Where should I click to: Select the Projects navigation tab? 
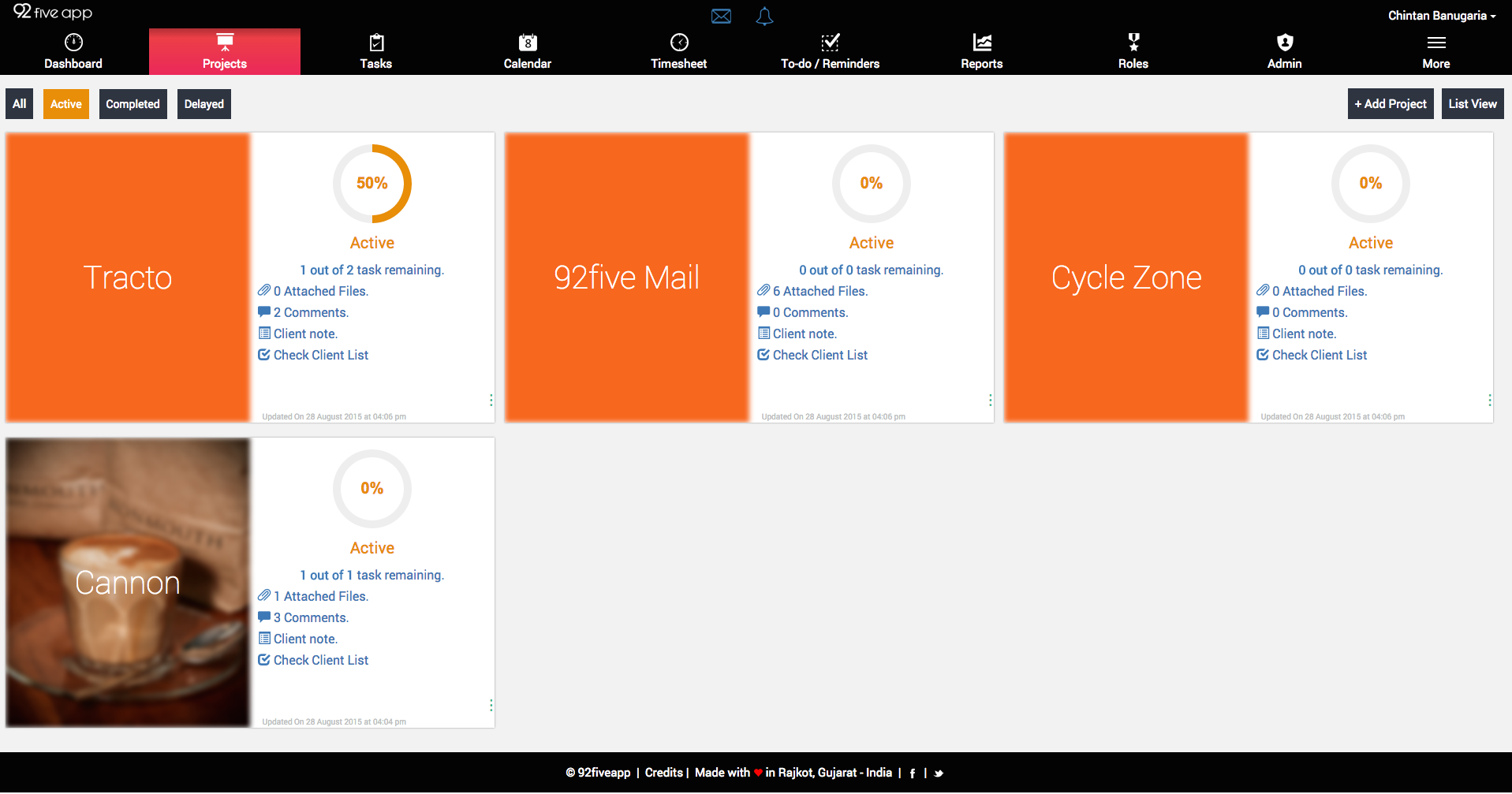click(225, 52)
